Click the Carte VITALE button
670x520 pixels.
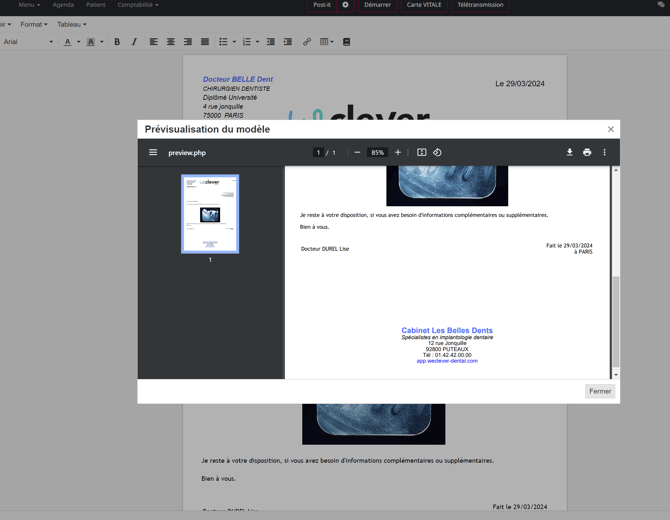[x=424, y=5]
